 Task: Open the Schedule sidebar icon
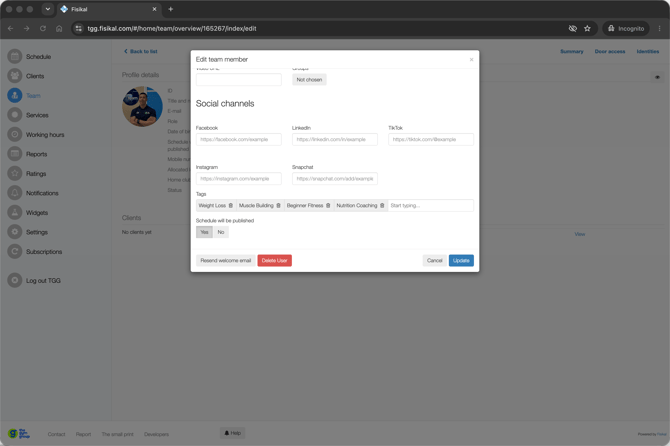[15, 56]
